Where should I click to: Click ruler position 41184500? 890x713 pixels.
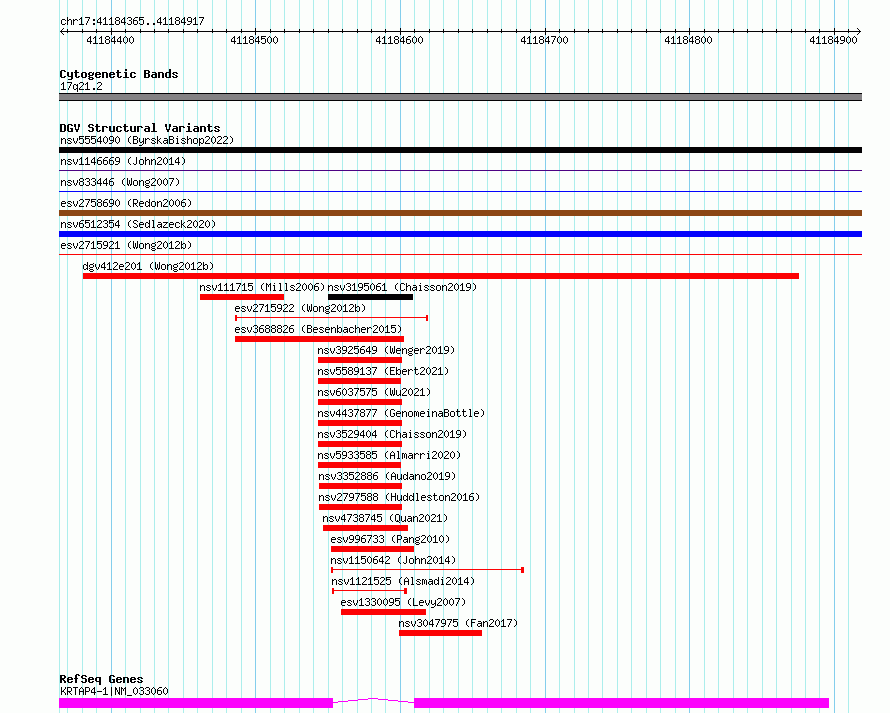pyautogui.click(x=254, y=40)
